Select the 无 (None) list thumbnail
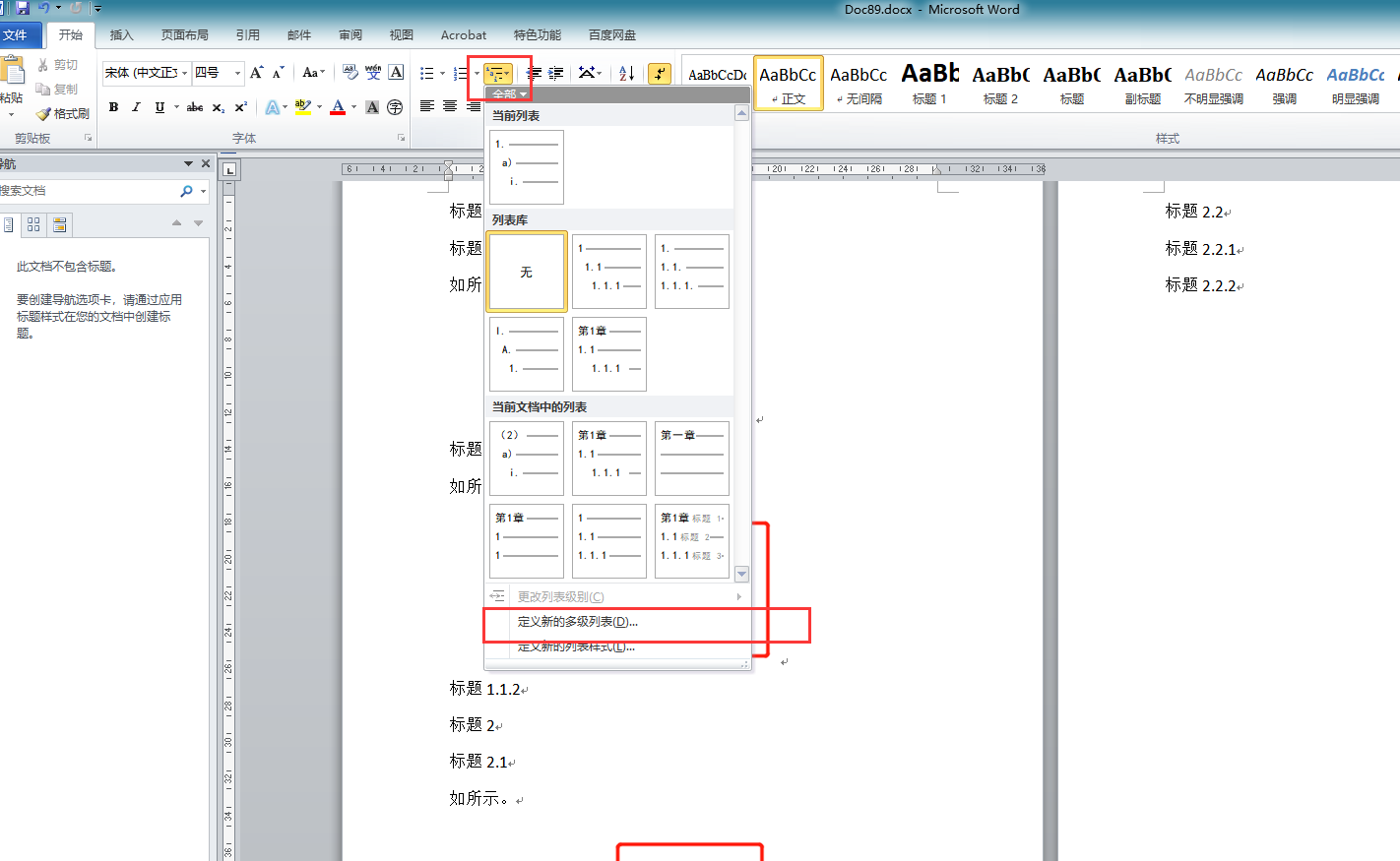1400x861 pixels. tap(527, 272)
